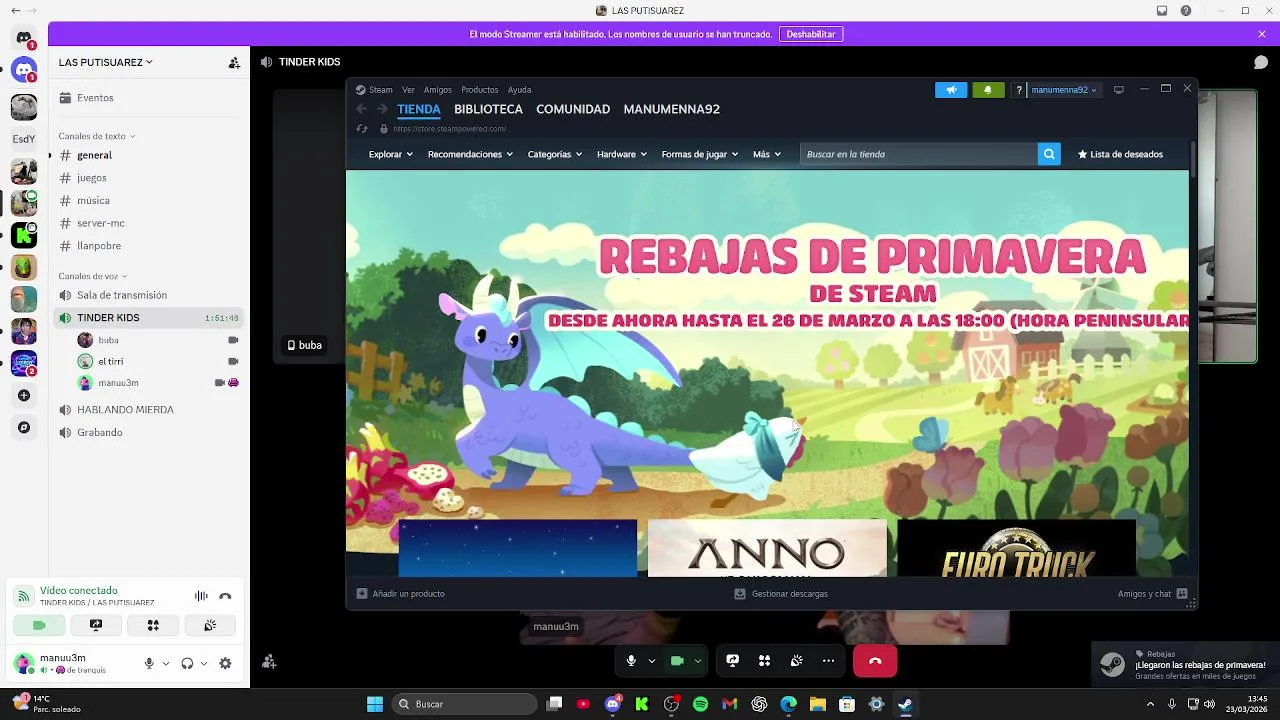
Task: Click Windows Start button
Action: point(375,704)
